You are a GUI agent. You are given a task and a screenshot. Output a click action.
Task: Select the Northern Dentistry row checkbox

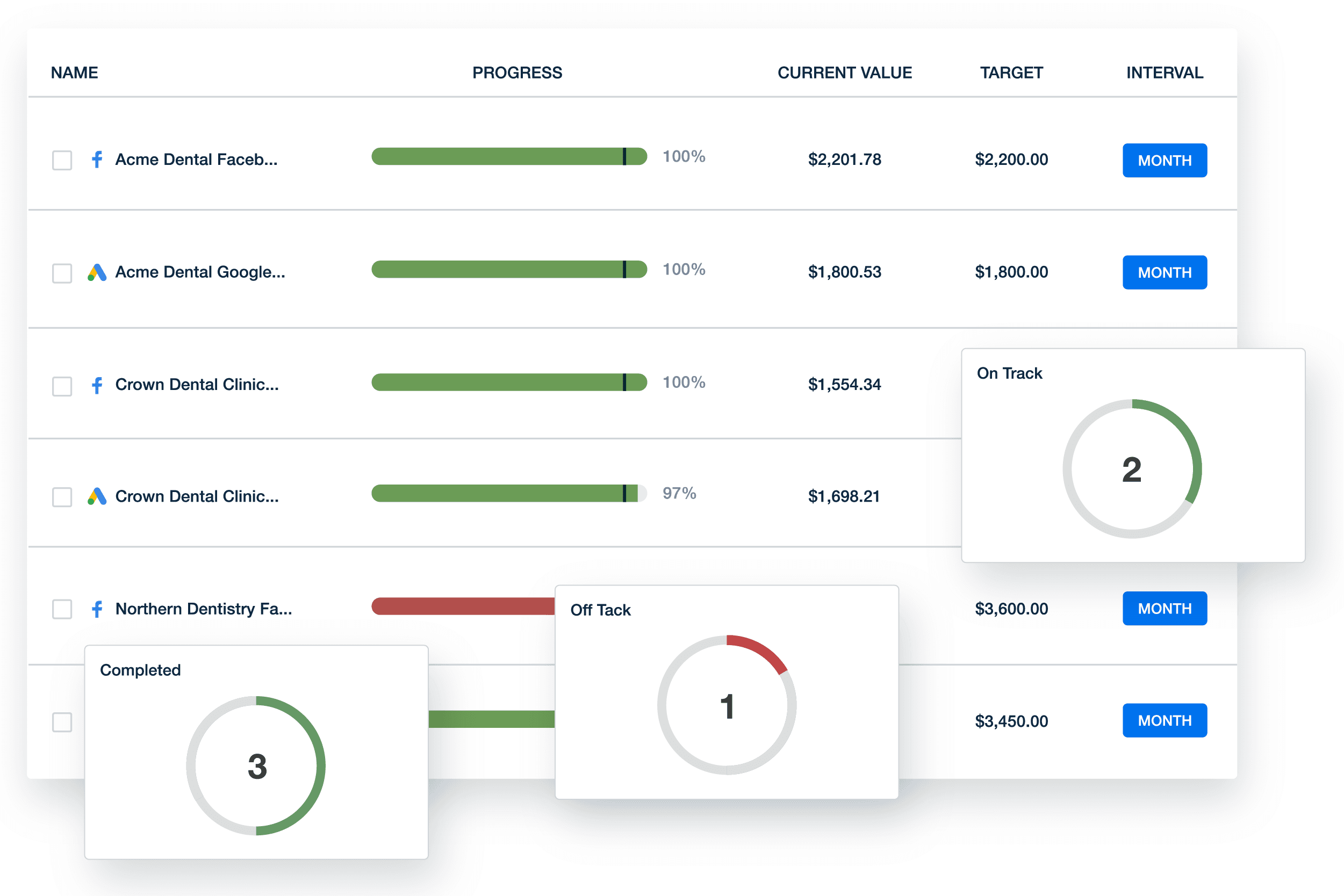click(62, 609)
